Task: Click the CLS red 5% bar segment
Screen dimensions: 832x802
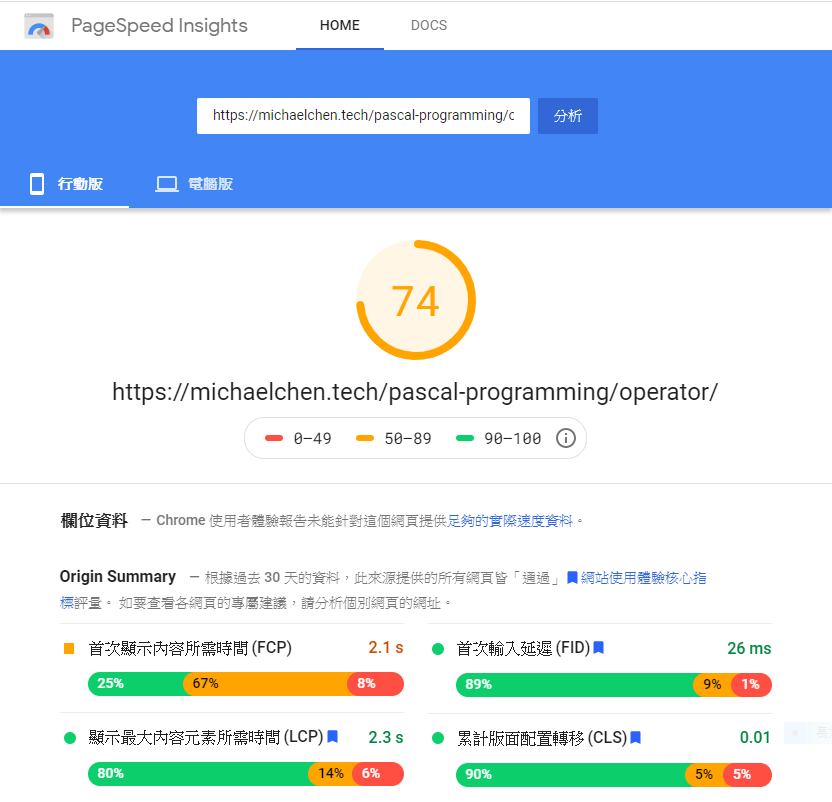Action: 747,774
